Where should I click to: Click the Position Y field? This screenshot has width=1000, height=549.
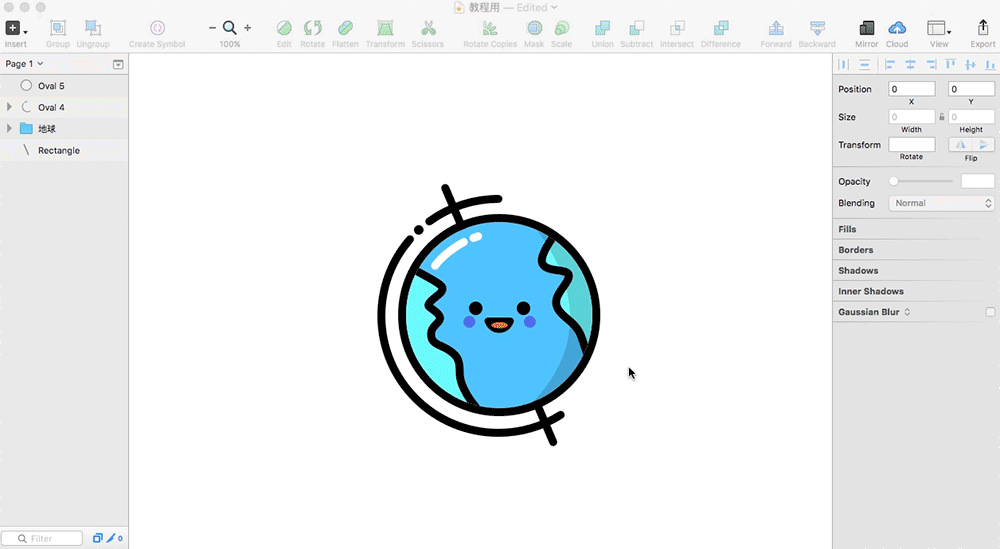(971, 89)
